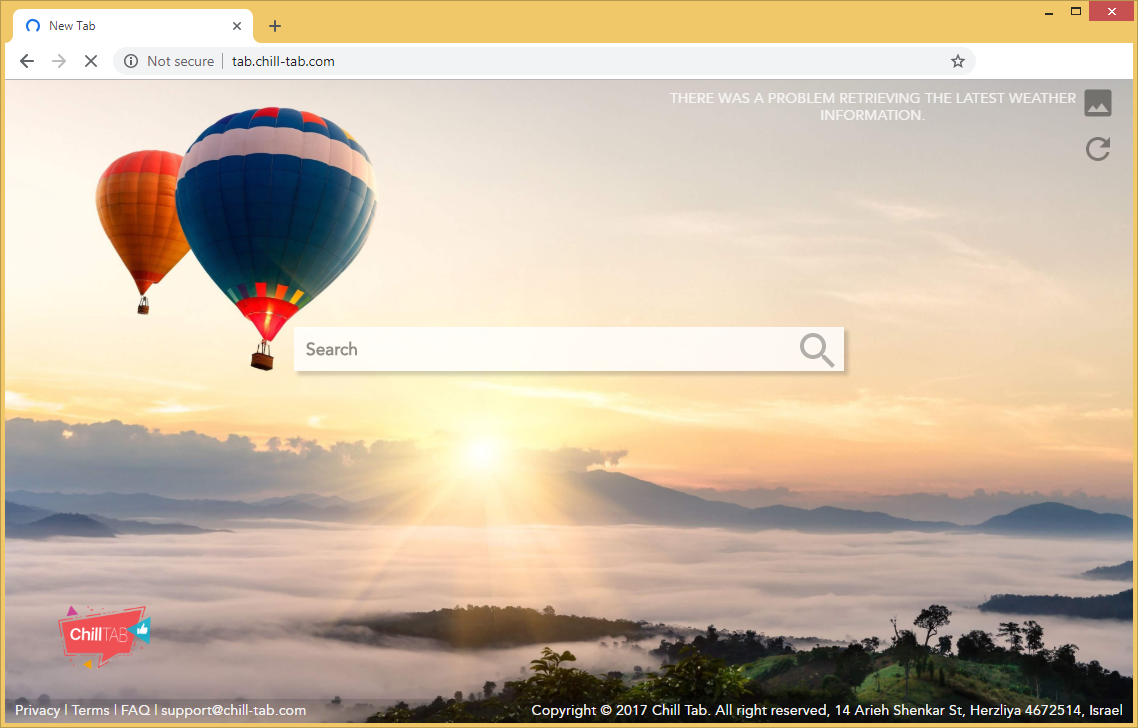Open the Privacy link
This screenshot has height=728, width=1138.
point(38,710)
